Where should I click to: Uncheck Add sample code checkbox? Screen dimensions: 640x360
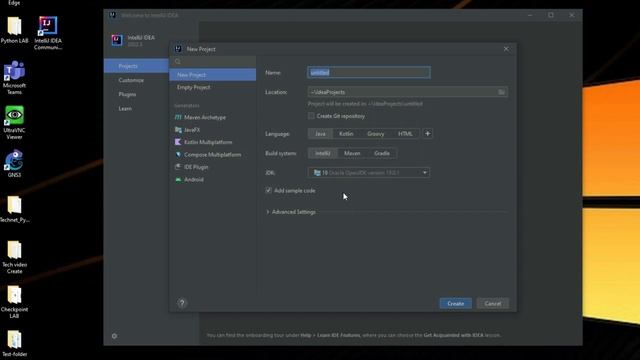269,190
